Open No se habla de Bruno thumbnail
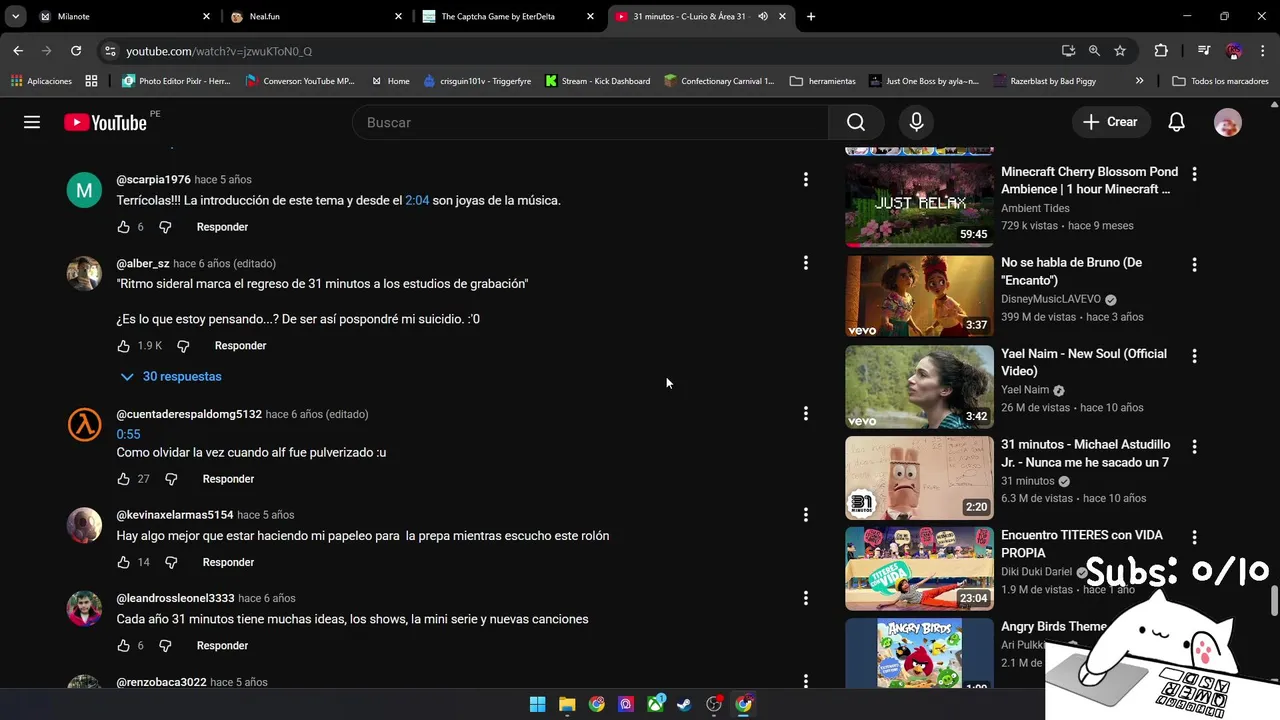The width and height of the screenshot is (1280, 720). [x=920, y=296]
